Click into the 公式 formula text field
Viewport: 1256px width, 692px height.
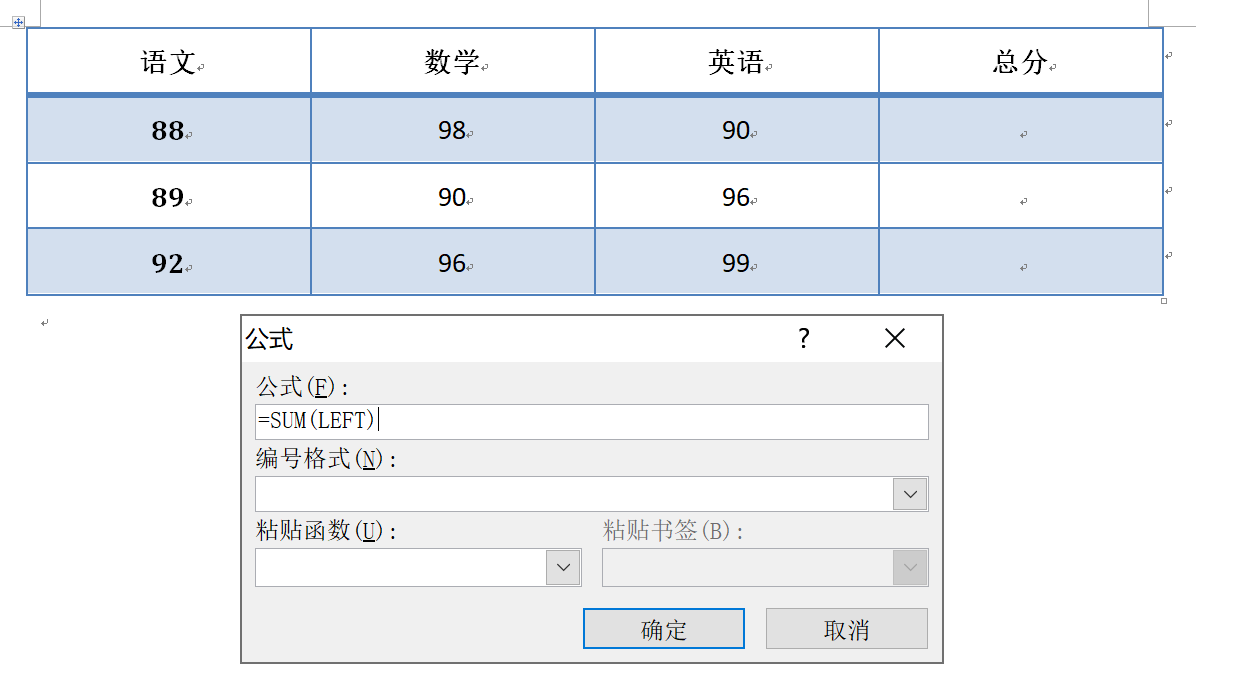coord(590,422)
